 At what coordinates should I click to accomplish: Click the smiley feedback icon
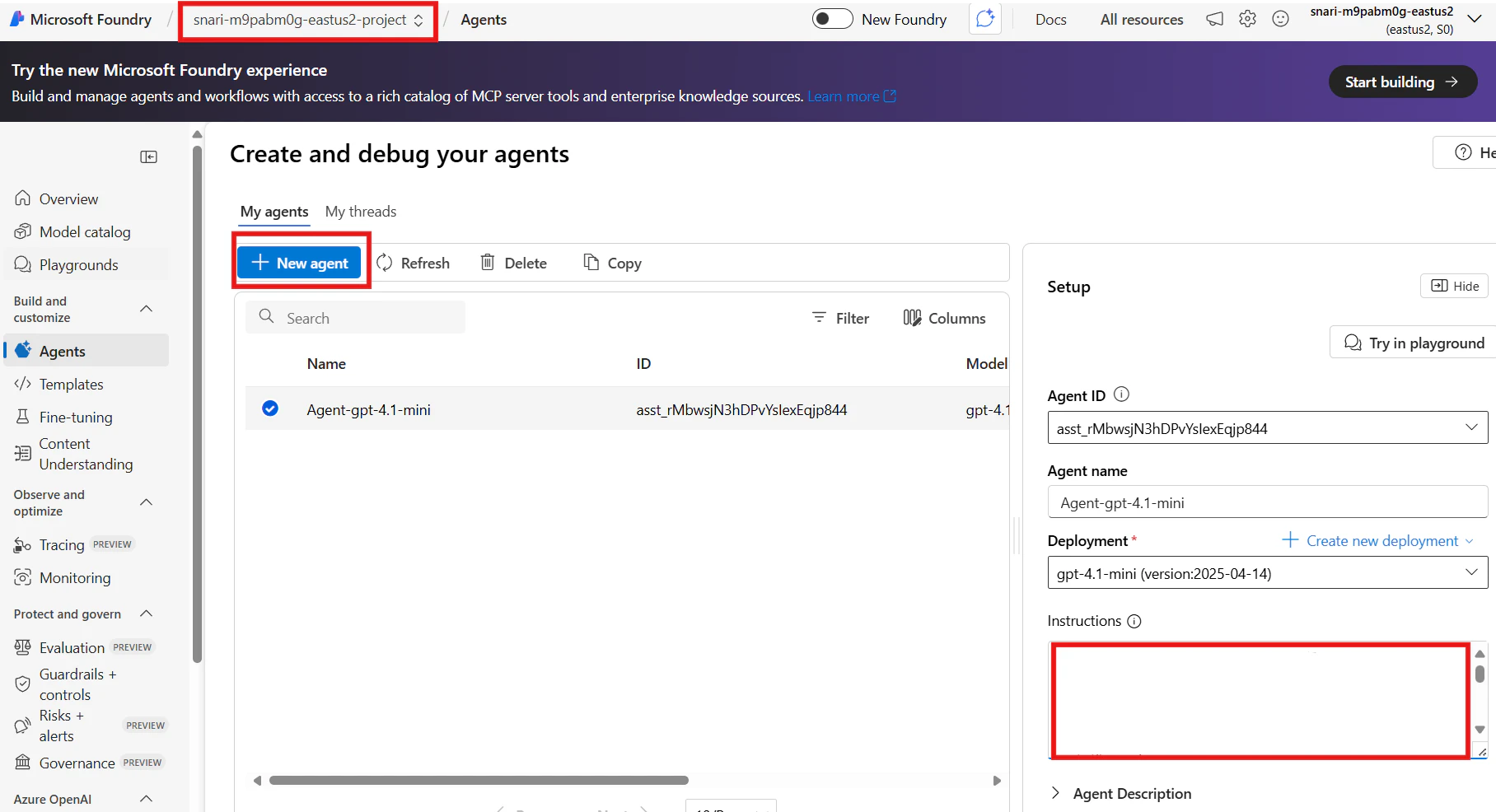(1280, 19)
